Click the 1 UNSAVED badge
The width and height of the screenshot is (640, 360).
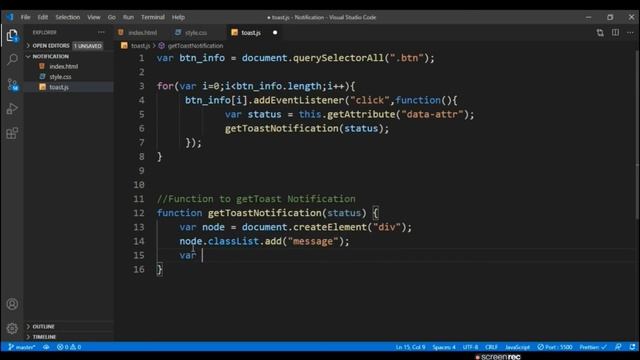coord(88,46)
